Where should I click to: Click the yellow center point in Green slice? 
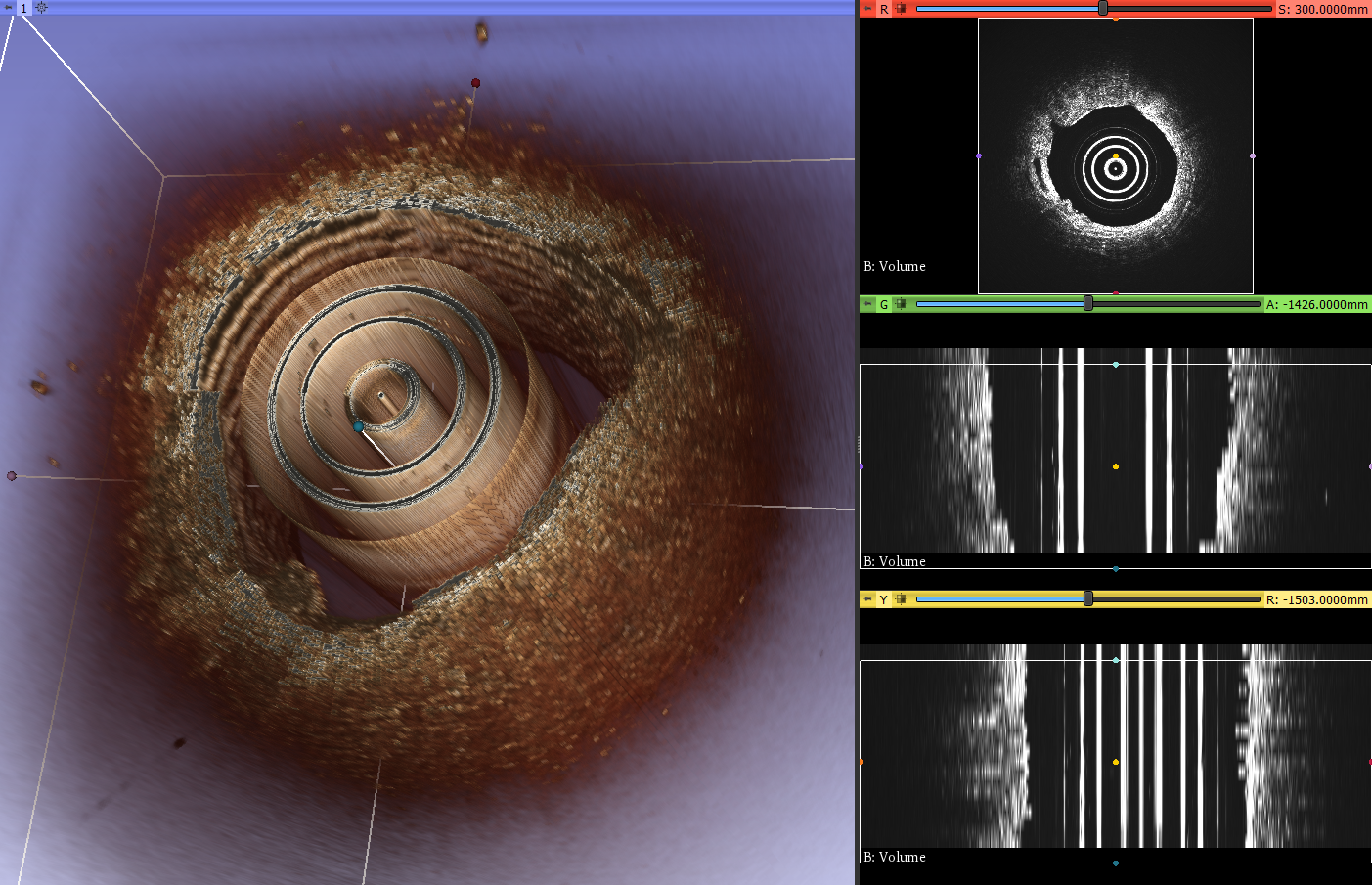1116,466
